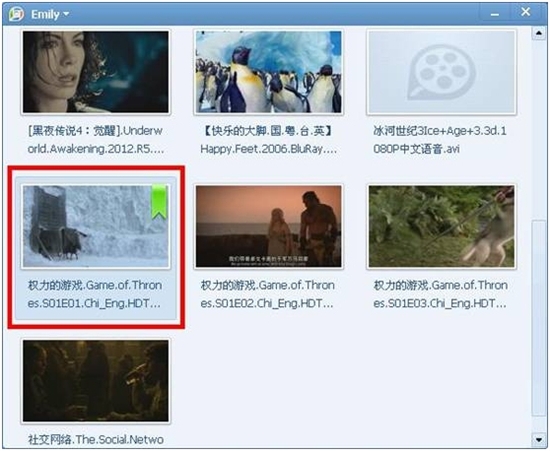550x451 pixels.
Task: Click the Happy.Feet.2006.BluRay file name
Action: click(x=268, y=140)
